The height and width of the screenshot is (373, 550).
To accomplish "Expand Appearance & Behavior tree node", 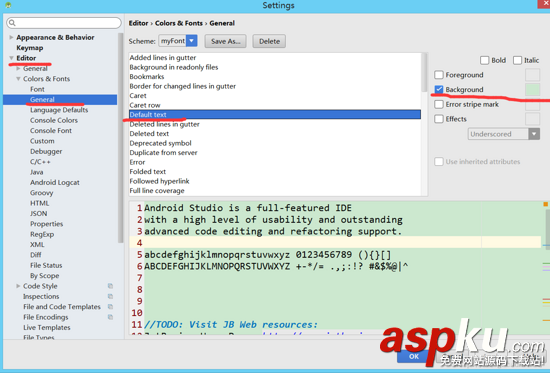I will (11, 37).
